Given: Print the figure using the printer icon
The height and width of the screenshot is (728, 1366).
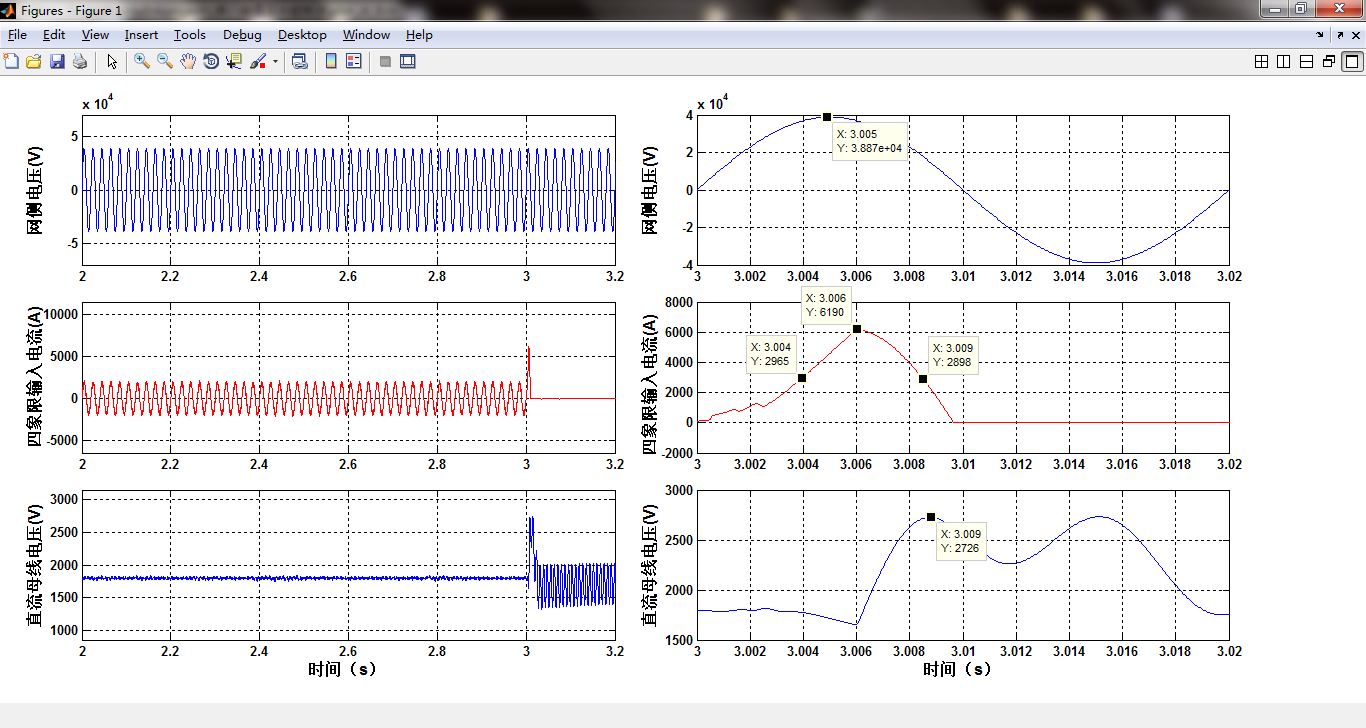Looking at the screenshot, I should pyautogui.click(x=80, y=61).
